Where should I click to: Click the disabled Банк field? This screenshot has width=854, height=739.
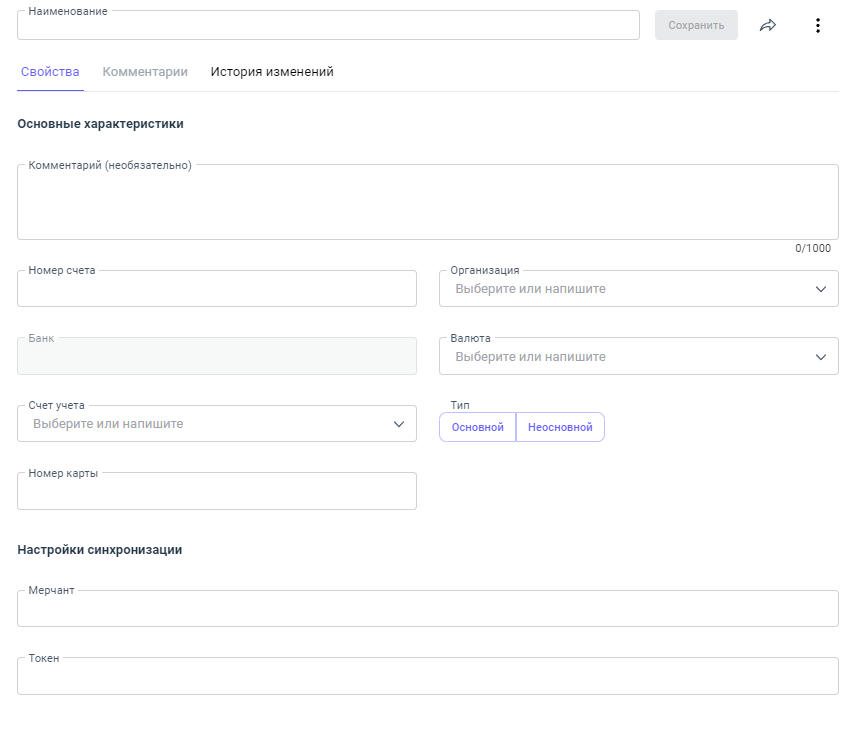(x=216, y=357)
